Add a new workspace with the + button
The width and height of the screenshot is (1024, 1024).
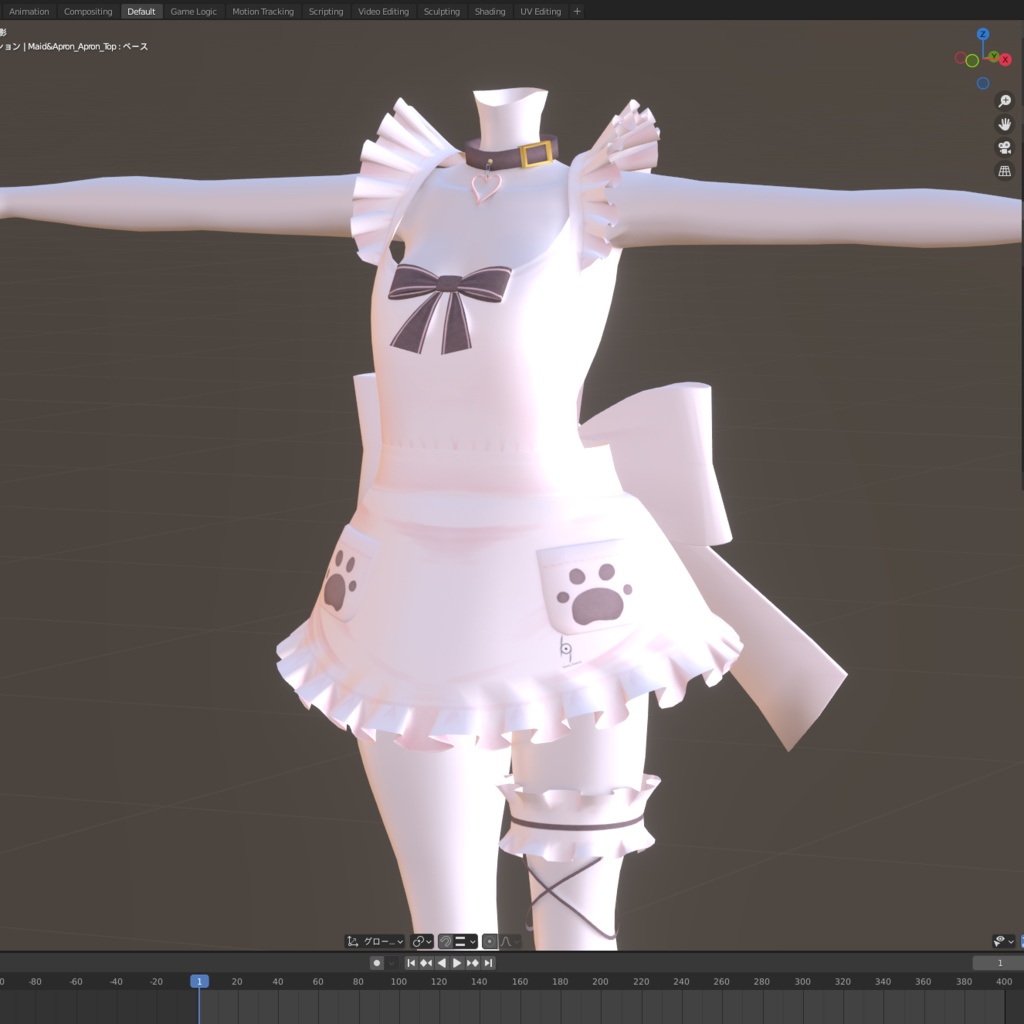[577, 11]
